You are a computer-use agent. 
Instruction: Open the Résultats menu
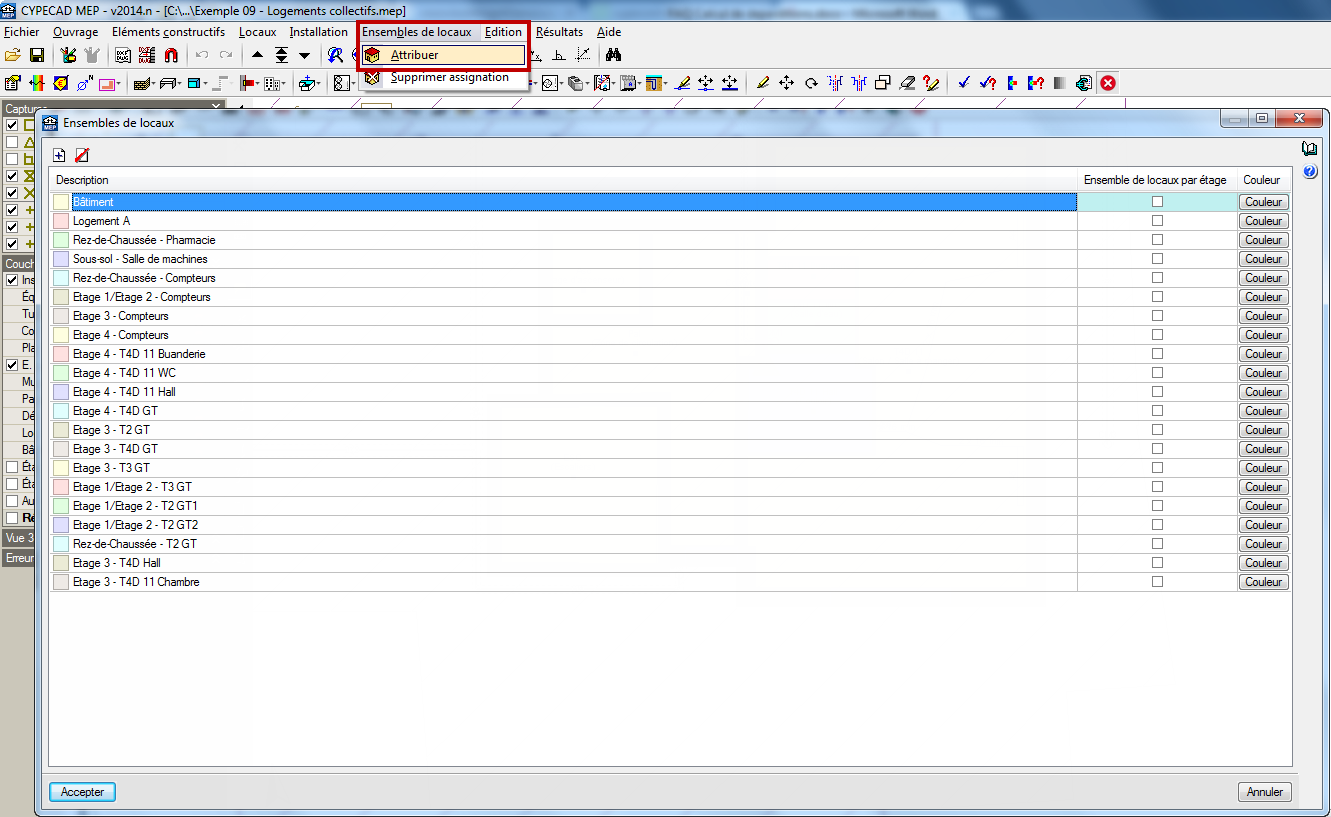[559, 32]
